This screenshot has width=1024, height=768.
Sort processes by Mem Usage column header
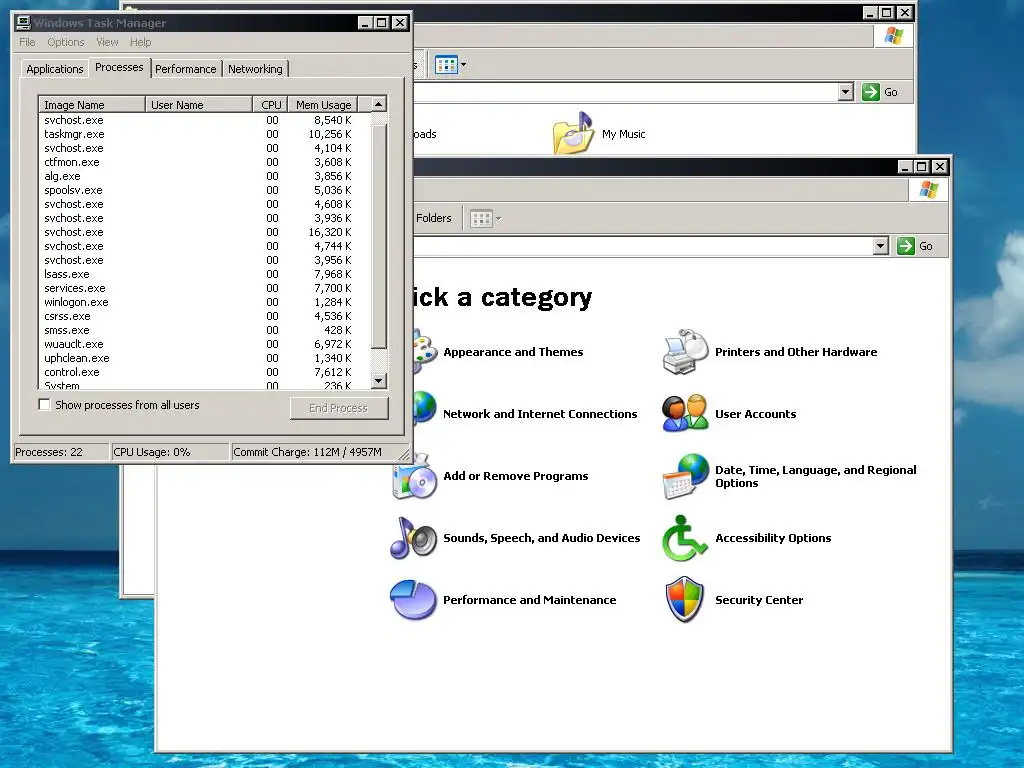click(323, 104)
